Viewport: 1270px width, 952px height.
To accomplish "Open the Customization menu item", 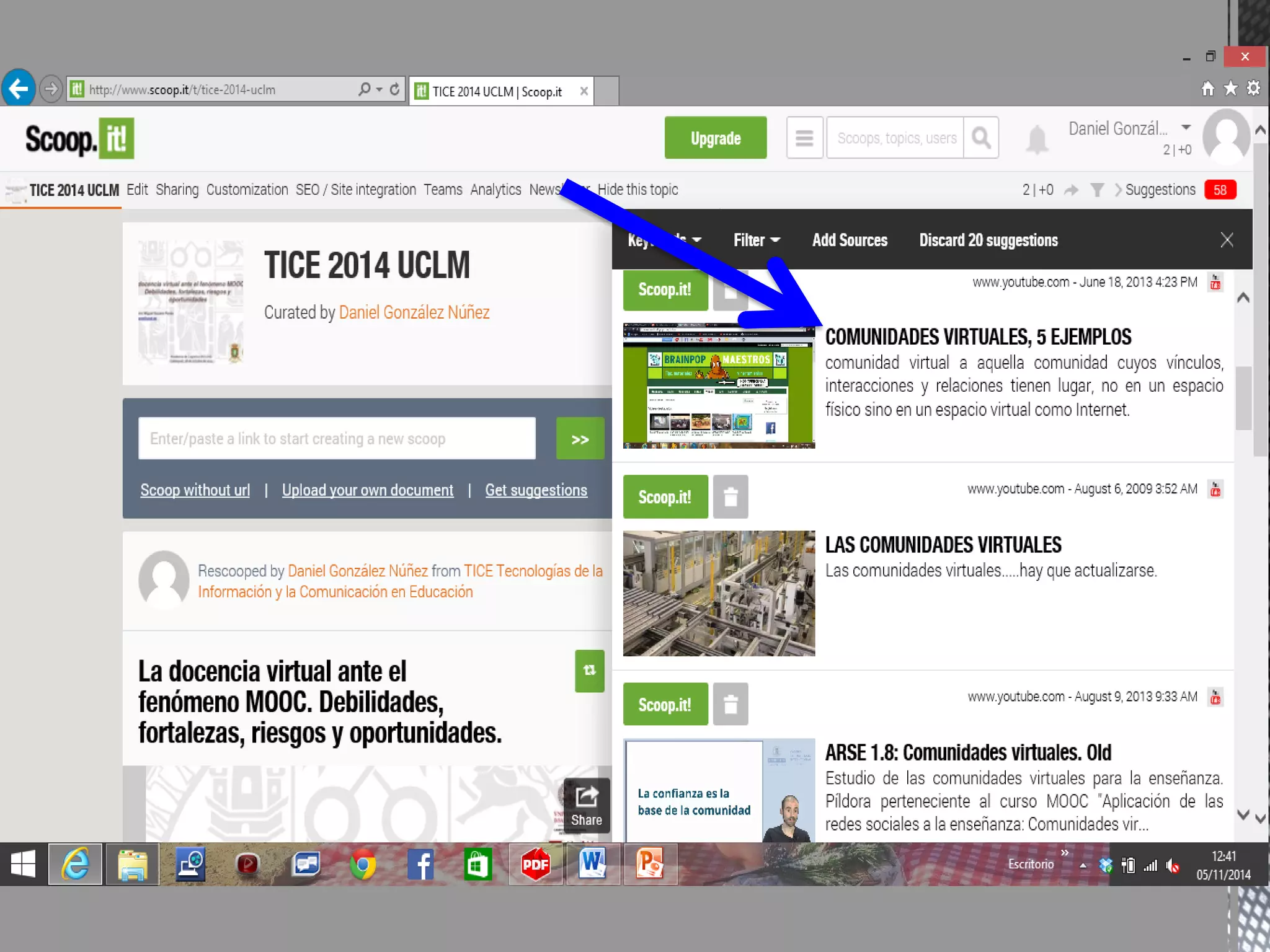I will coord(247,190).
